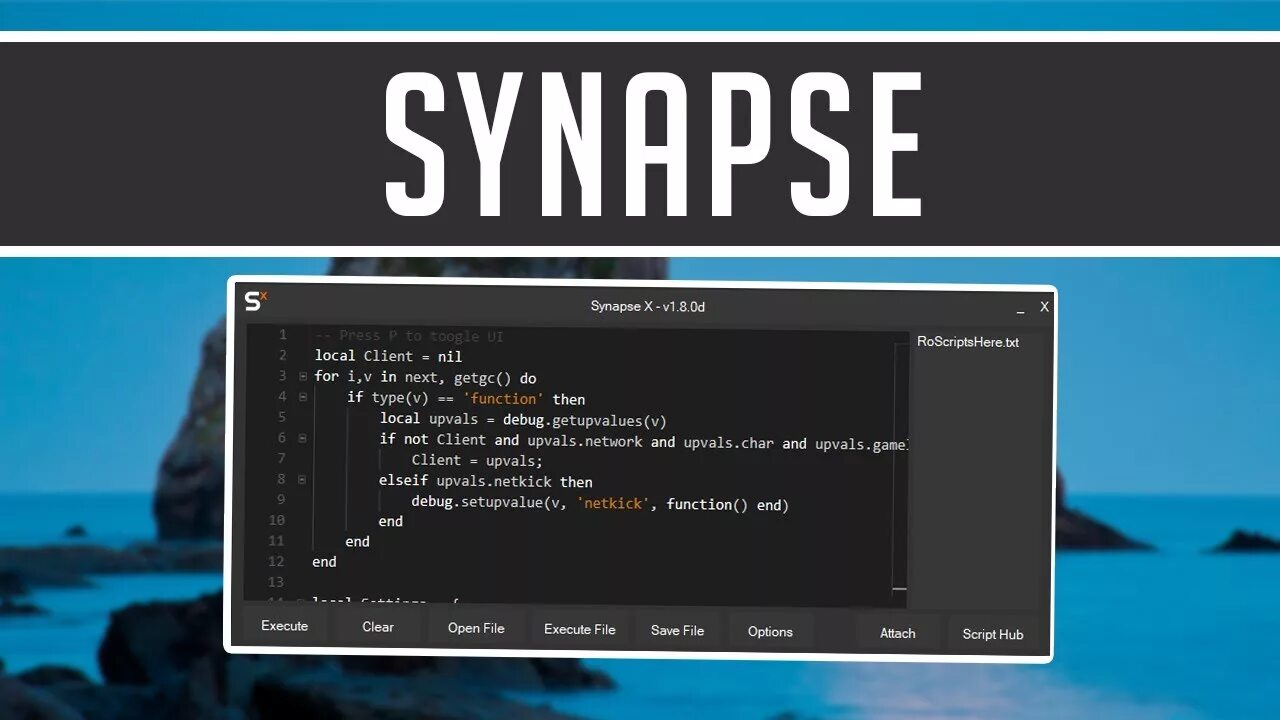Click the 'local upvals = debug.getupvalues(v)' line
The width and height of the screenshot is (1280, 720).
(x=523, y=419)
